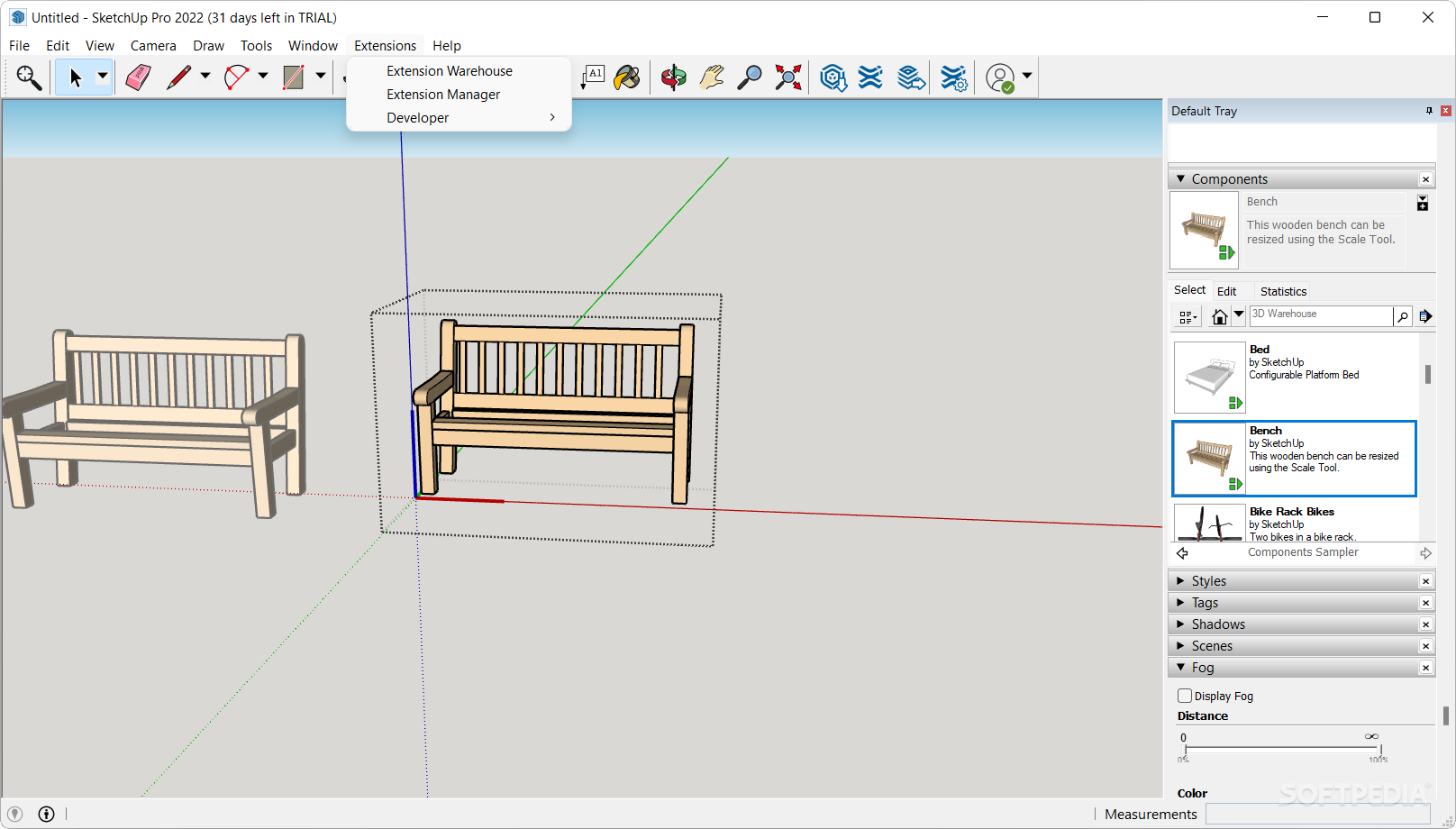Viewport: 1456px width, 829px height.
Task: Open the Extension Manager gear icon
Action: [x=953, y=78]
